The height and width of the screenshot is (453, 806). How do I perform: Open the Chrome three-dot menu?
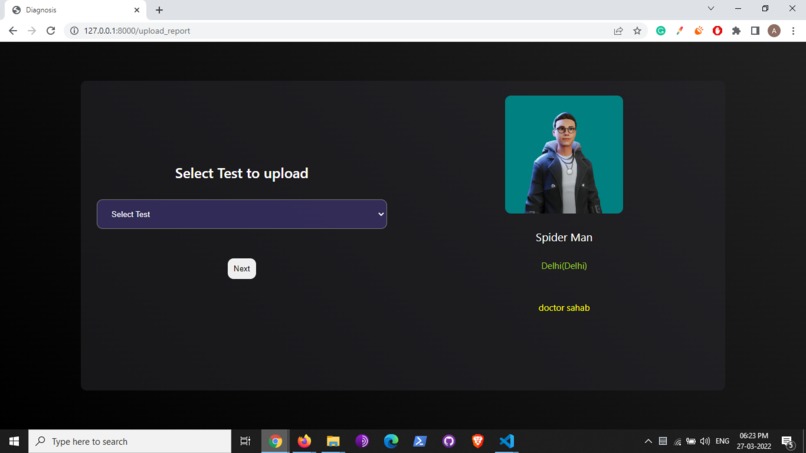793,31
